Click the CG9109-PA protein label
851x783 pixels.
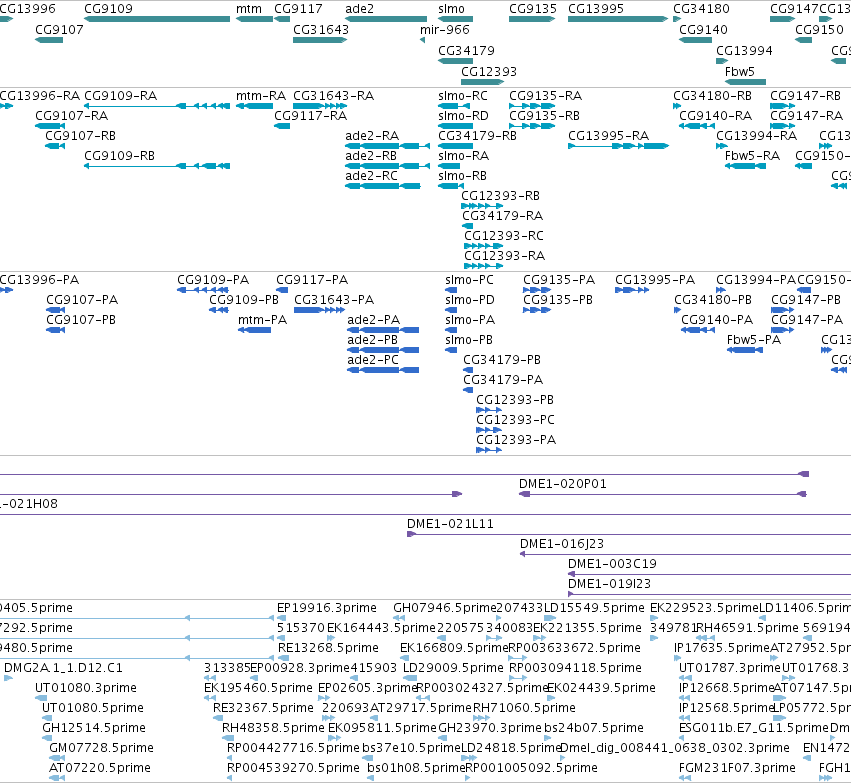click(213, 280)
